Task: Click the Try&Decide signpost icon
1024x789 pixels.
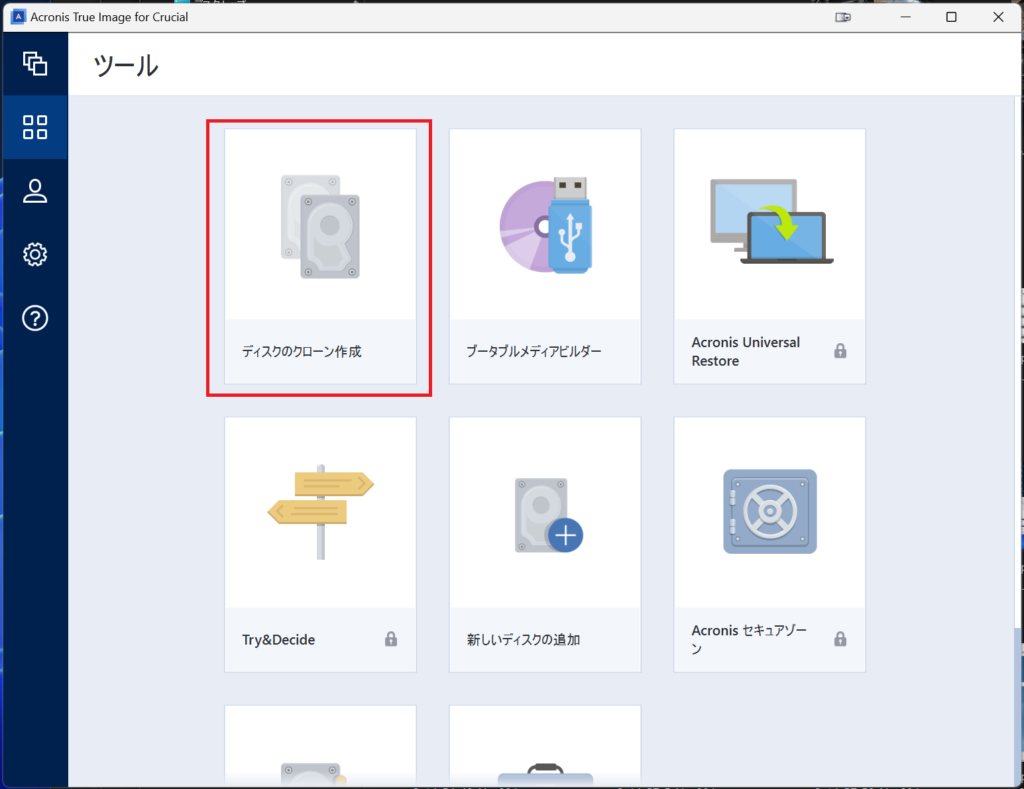Action: 321,512
